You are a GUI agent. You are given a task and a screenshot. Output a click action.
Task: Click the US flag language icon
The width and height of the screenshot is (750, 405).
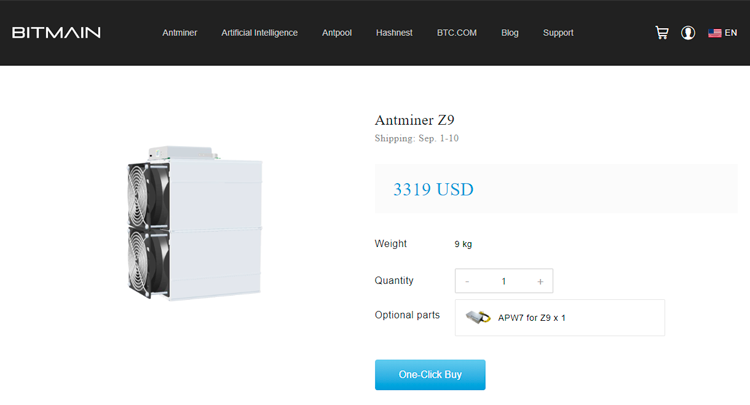click(x=715, y=33)
